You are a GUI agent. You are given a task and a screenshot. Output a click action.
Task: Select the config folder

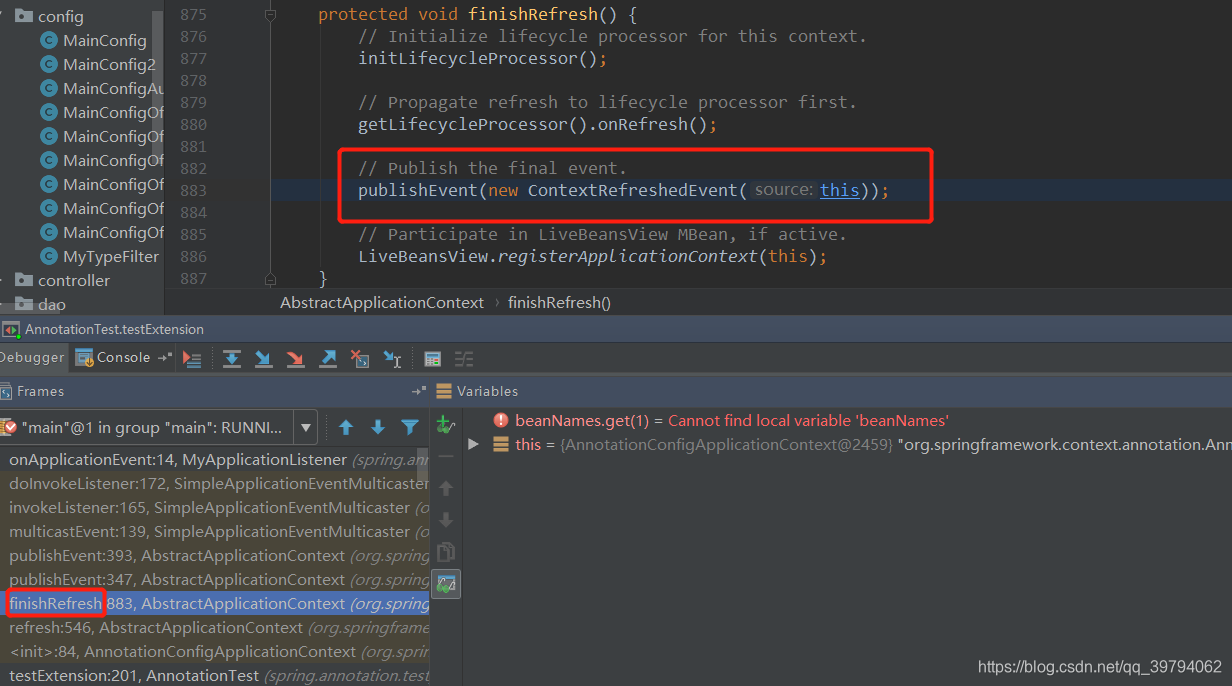click(61, 16)
